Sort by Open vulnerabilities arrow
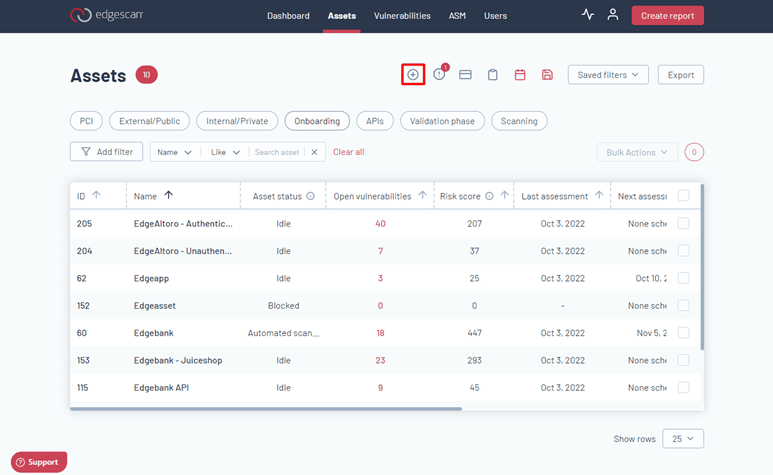The height and width of the screenshot is (475, 773). pos(422,195)
